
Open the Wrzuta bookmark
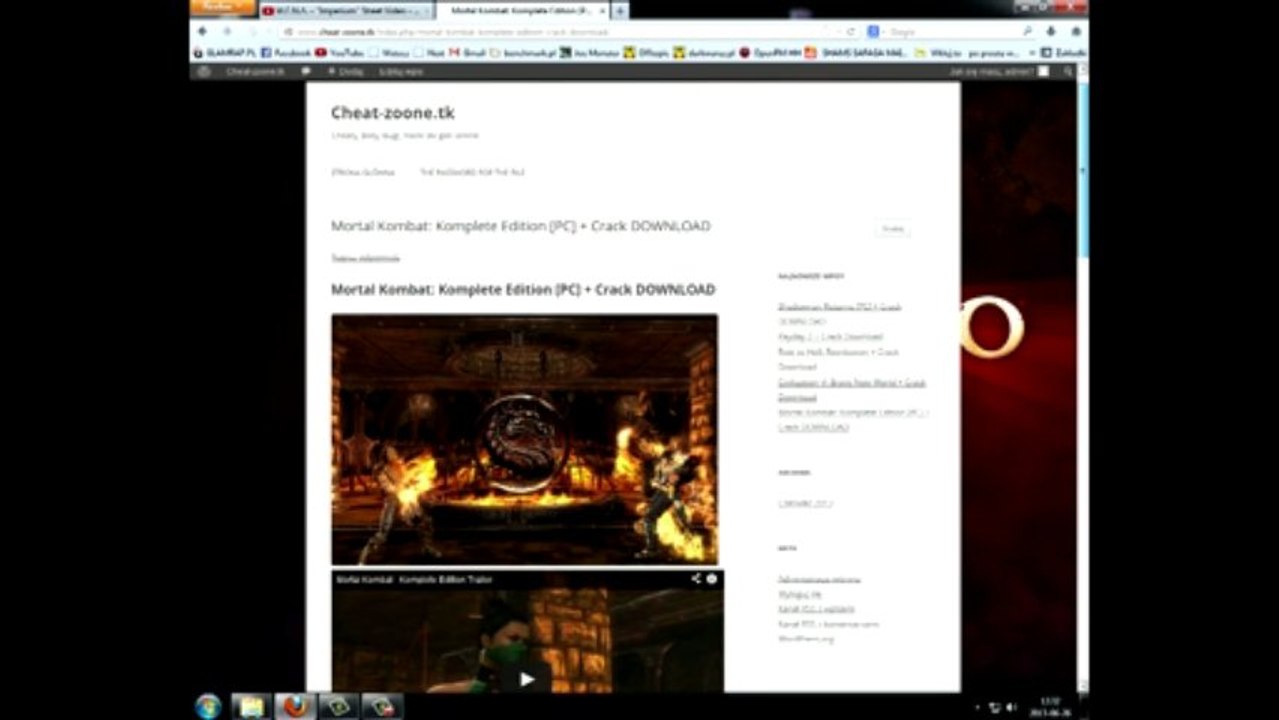click(388, 52)
